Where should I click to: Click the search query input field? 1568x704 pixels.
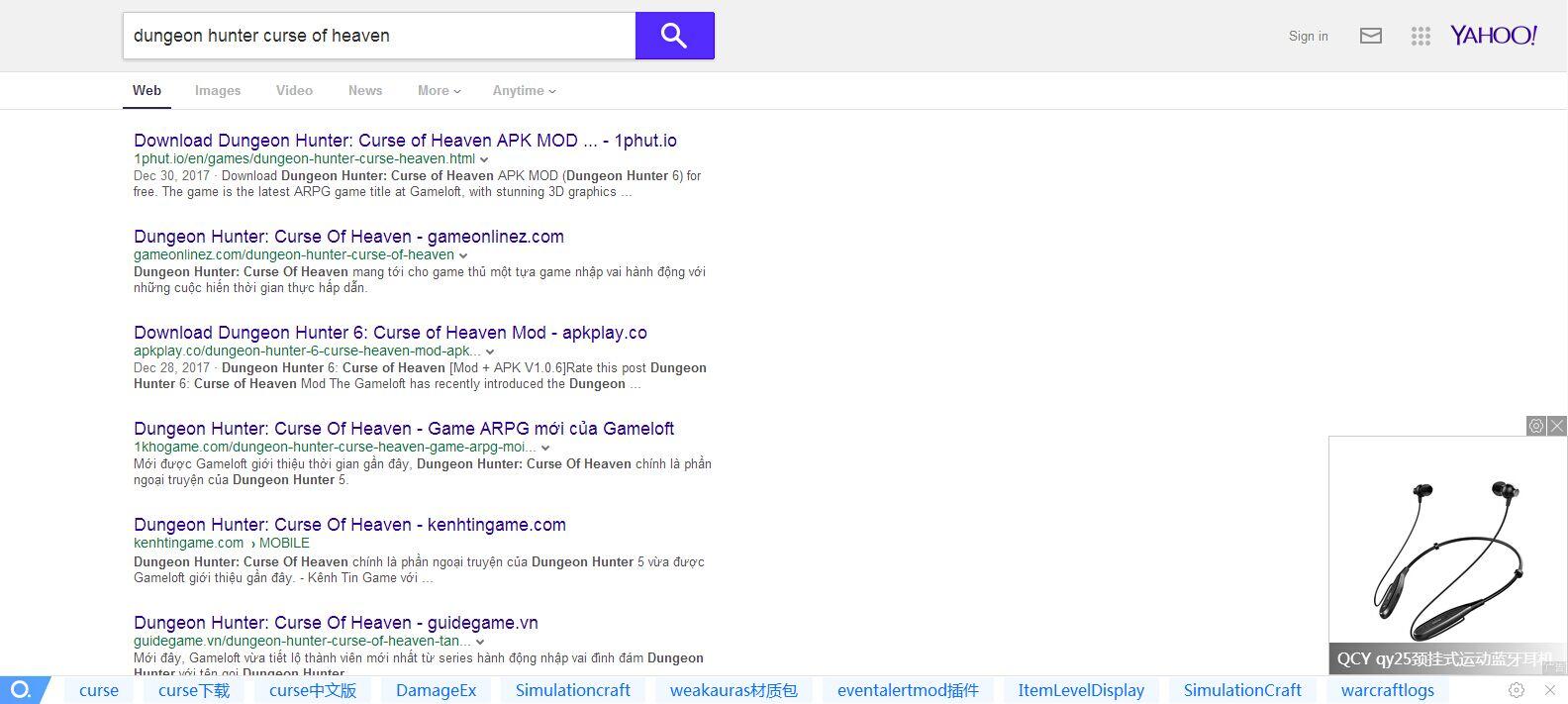(x=378, y=36)
